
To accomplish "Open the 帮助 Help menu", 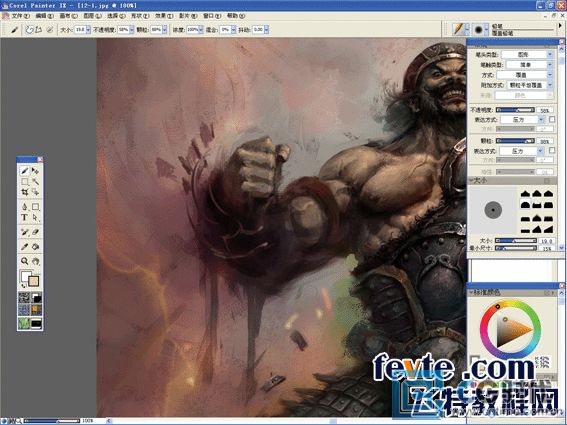I will click(x=236, y=16).
